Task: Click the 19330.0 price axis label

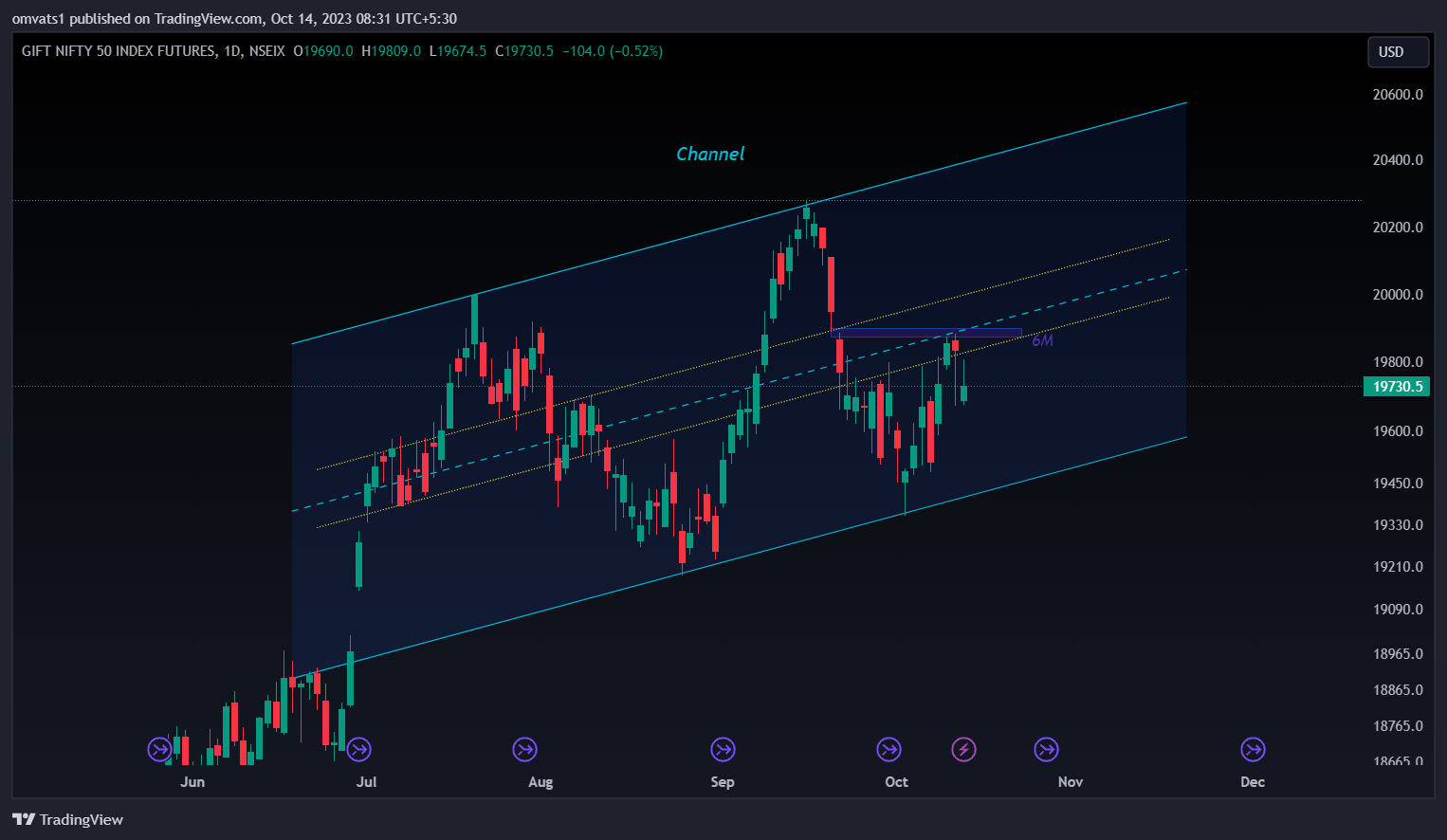Action: (1398, 525)
